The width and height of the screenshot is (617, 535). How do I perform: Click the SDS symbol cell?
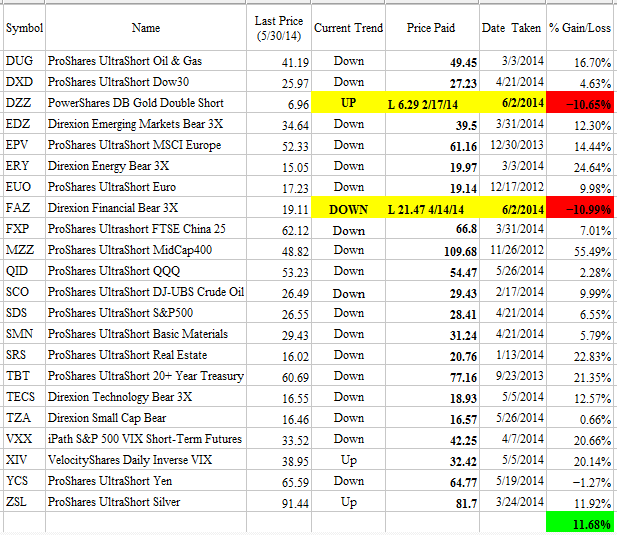tap(24, 313)
